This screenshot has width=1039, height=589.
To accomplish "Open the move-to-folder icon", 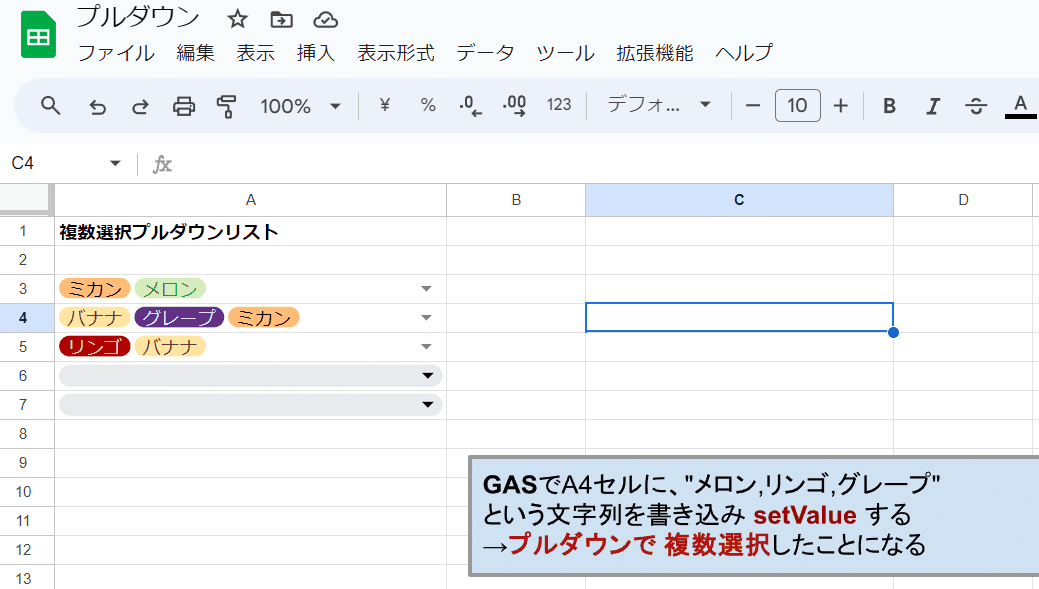I will (x=282, y=20).
